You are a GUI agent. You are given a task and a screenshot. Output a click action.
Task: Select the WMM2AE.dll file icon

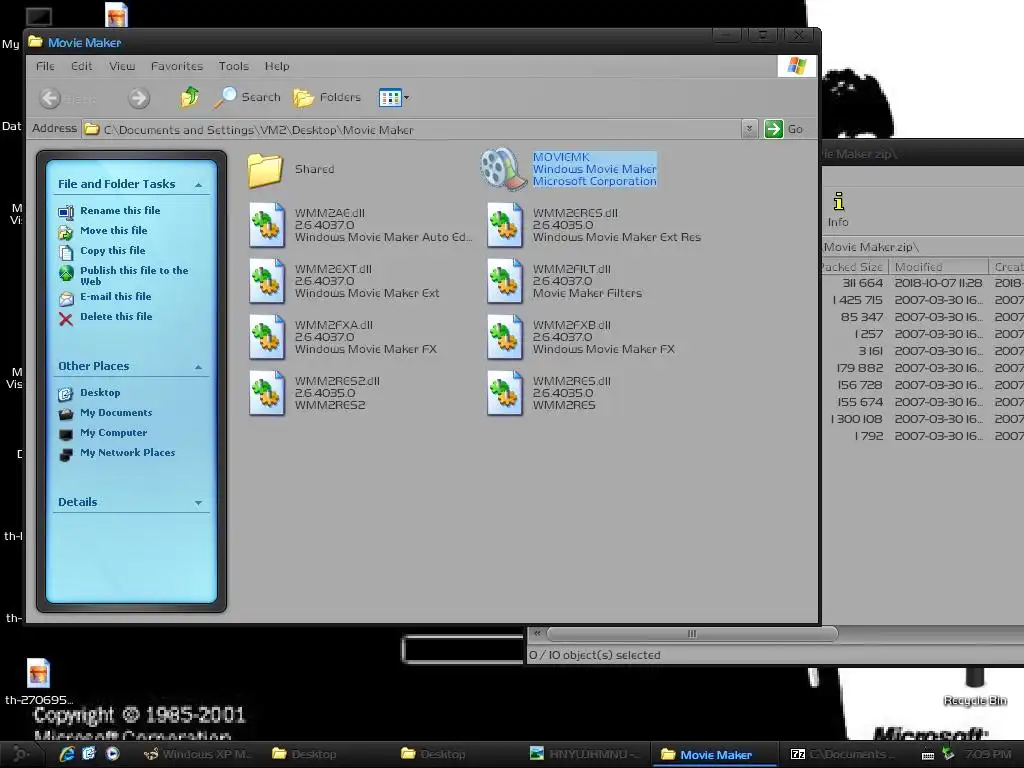267,225
